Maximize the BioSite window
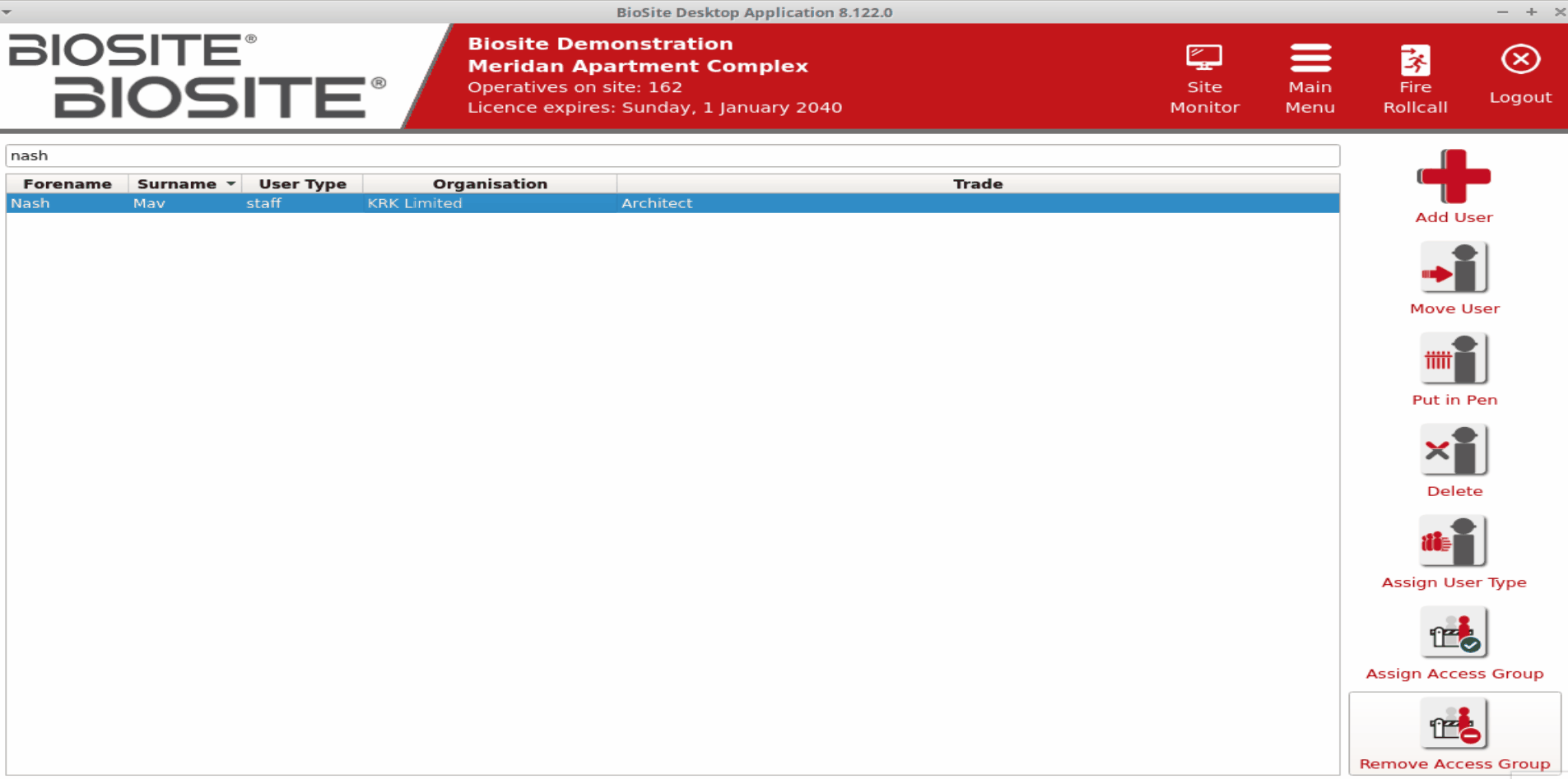This screenshot has width=1568, height=779. (x=1531, y=12)
